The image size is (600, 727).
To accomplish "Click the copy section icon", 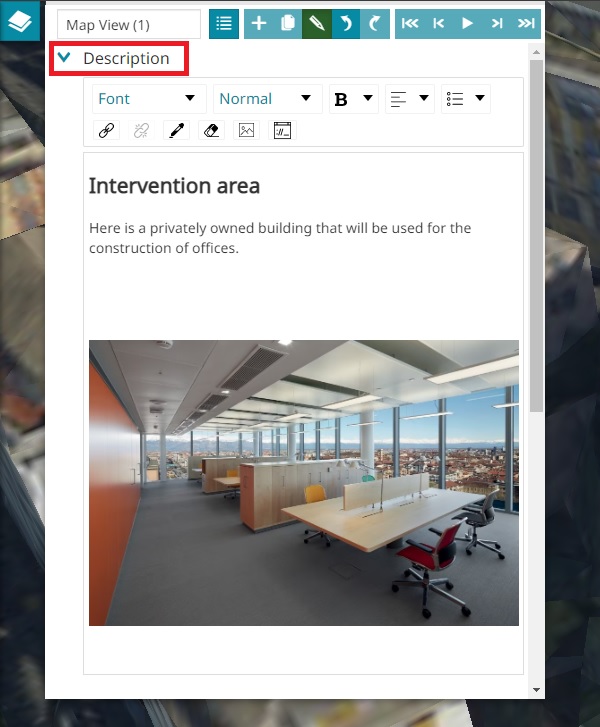I will click(x=288, y=24).
